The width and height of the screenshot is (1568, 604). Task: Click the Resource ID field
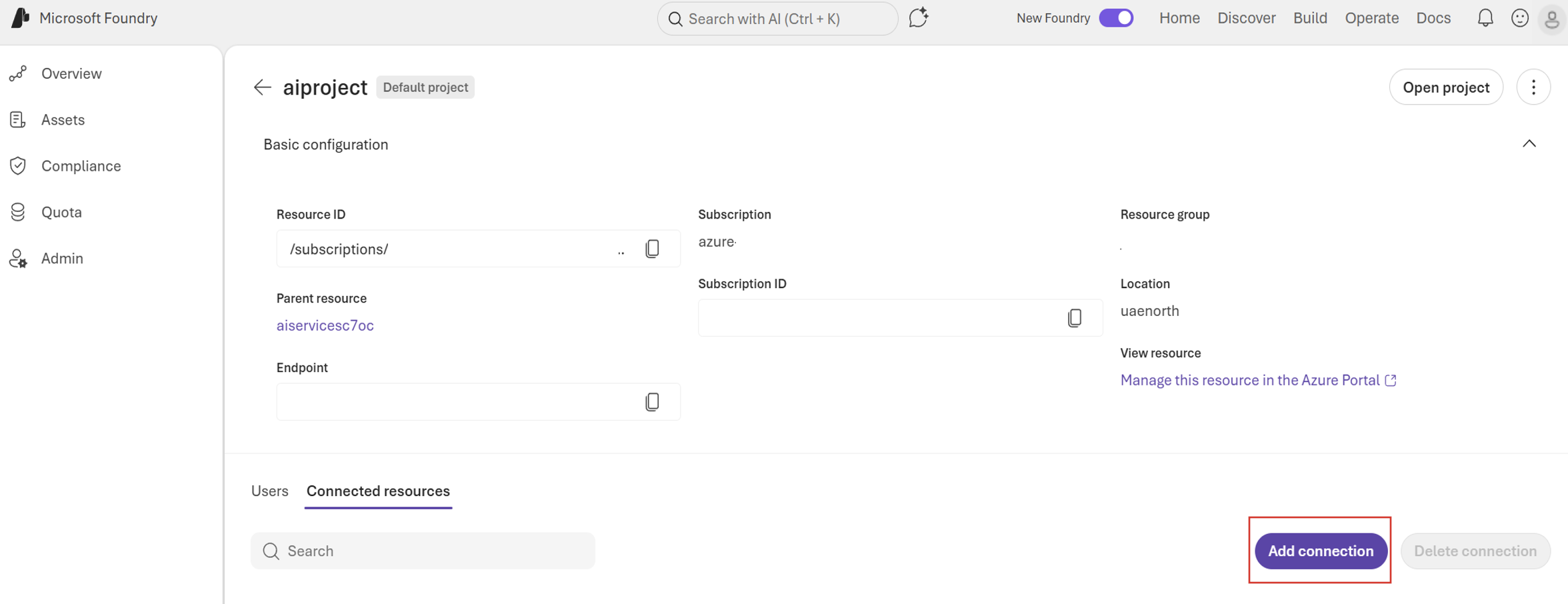[x=478, y=249]
